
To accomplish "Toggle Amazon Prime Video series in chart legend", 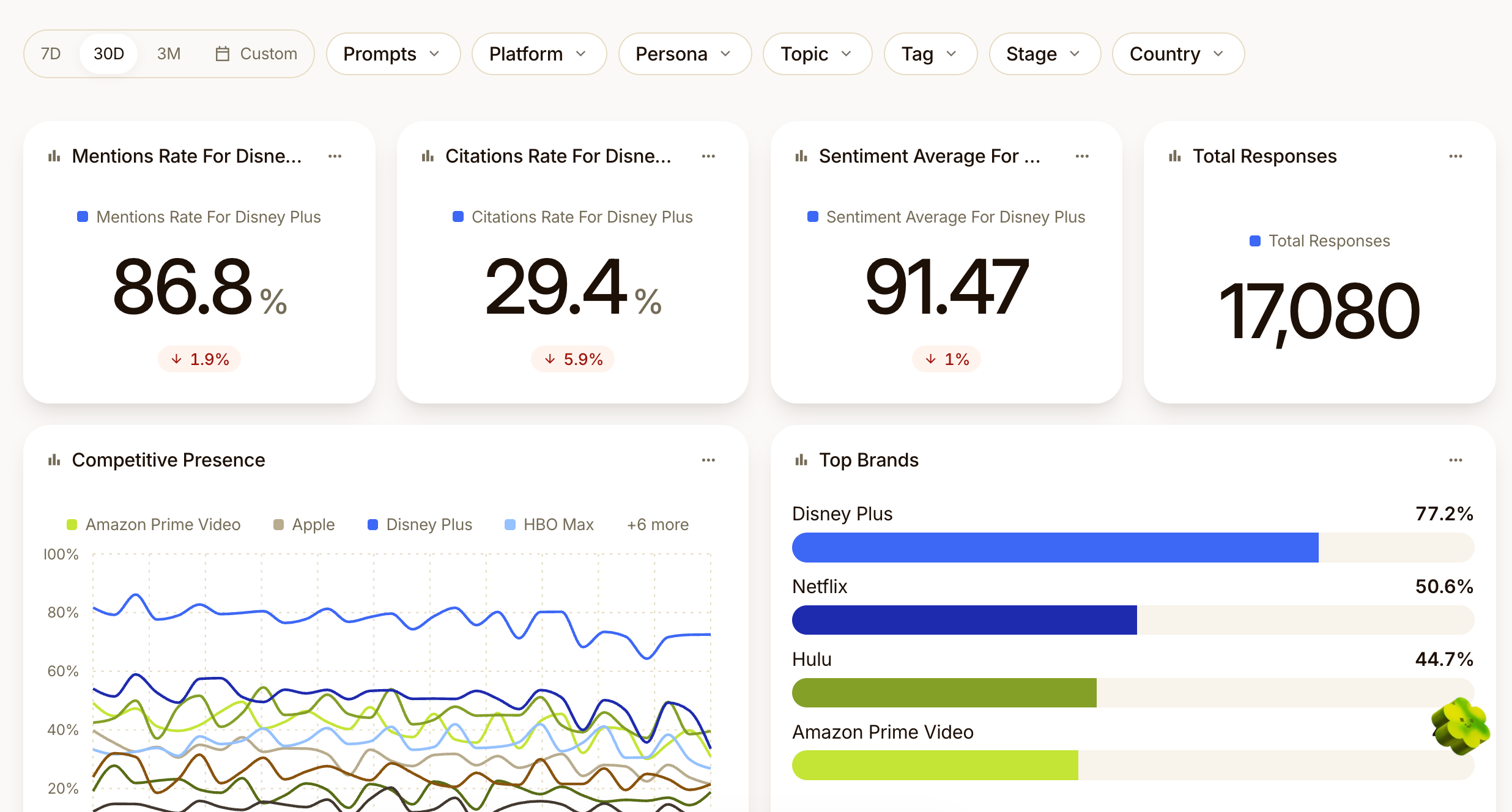I will point(154,525).
